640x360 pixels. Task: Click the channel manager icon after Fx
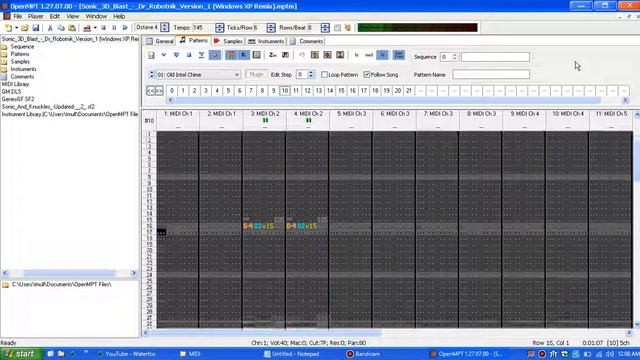[256, 55]
